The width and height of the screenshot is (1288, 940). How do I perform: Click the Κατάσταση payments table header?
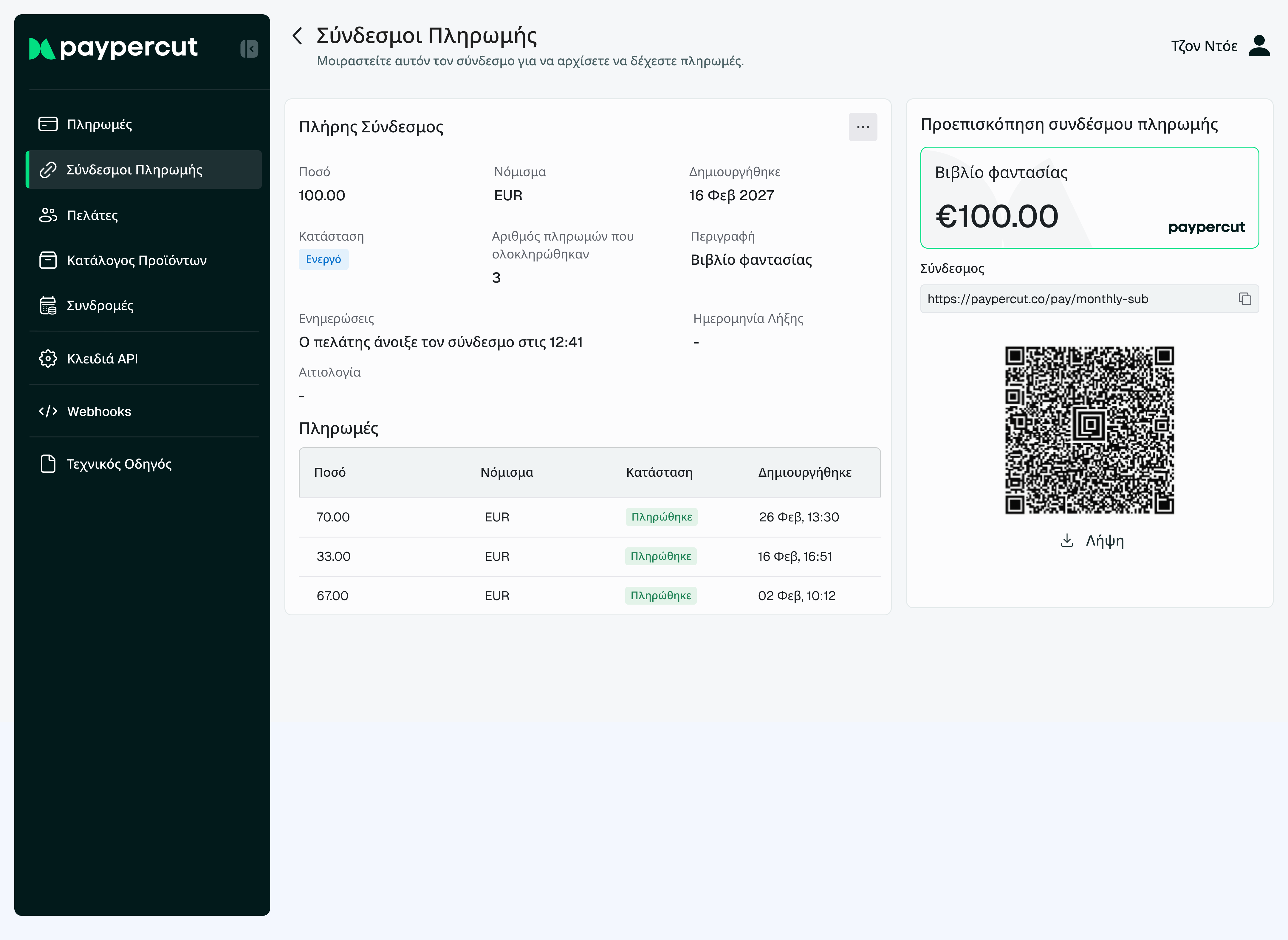[660, 472]
